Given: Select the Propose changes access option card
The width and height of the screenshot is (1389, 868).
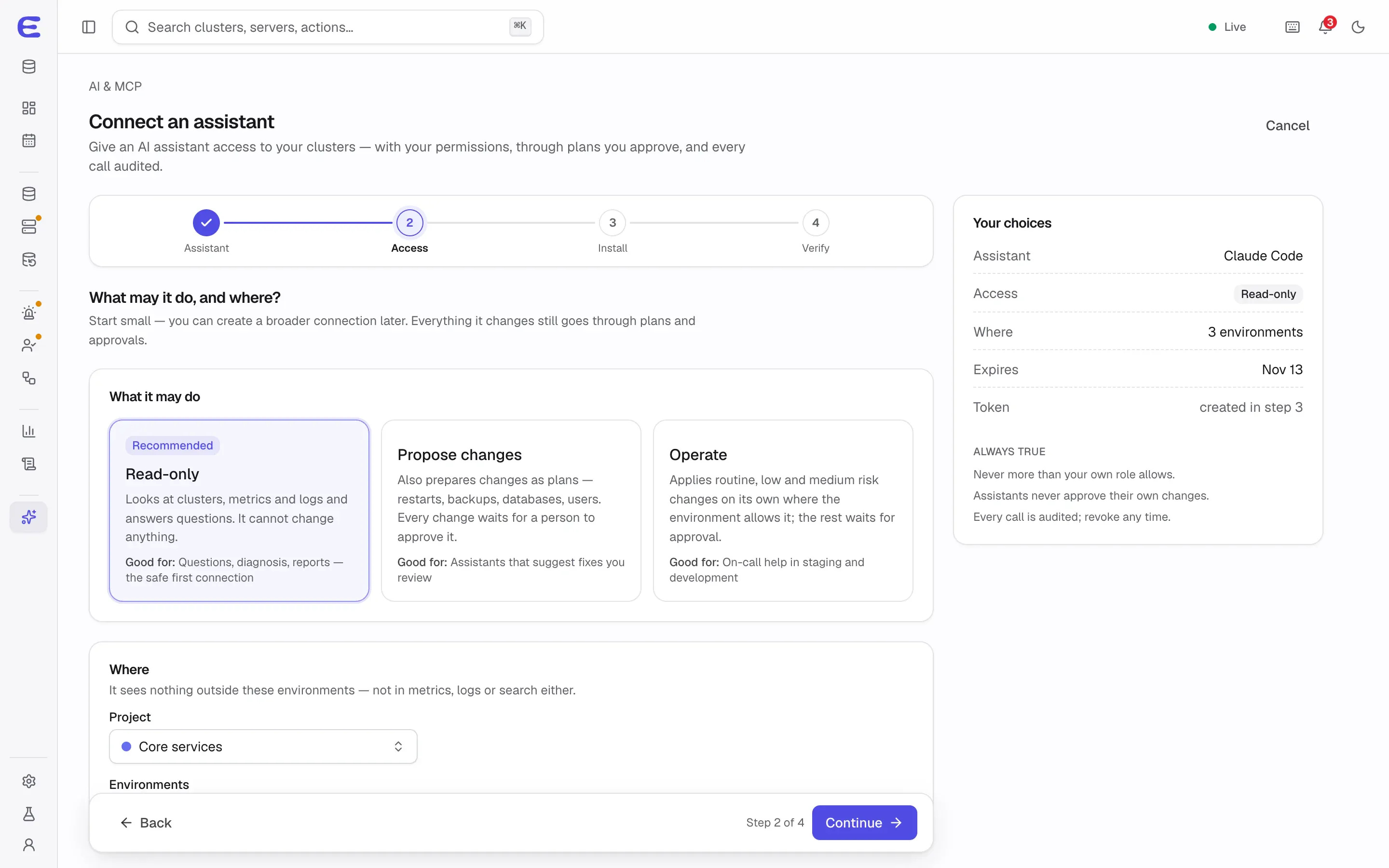Looking at the screenshot, I should pos(511,510).
